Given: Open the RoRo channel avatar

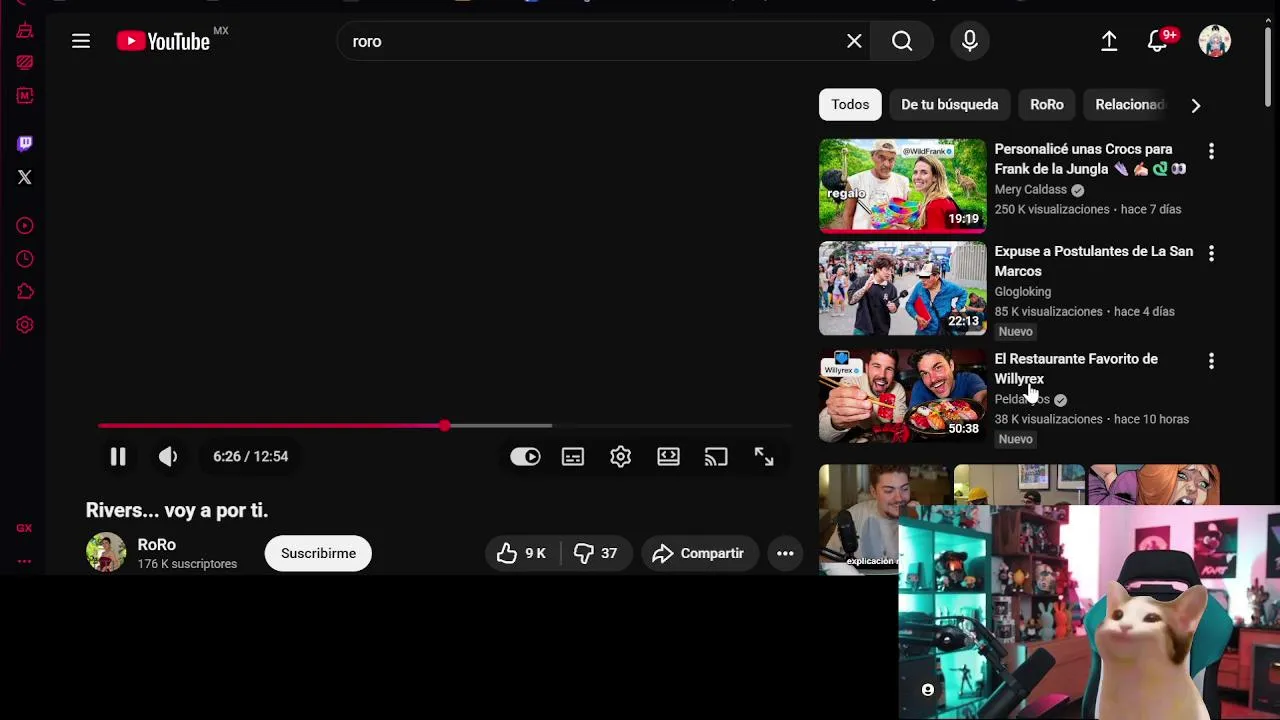Looking at the screenshot, I should point(106,553).
